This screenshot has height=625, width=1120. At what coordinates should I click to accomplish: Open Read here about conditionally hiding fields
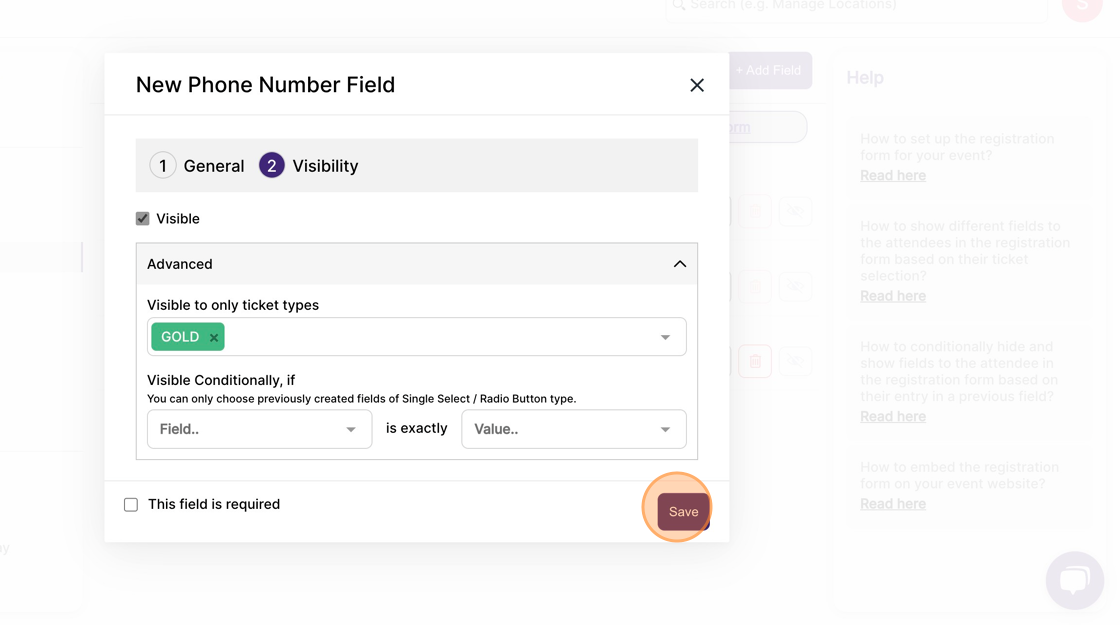pos(893,416)
